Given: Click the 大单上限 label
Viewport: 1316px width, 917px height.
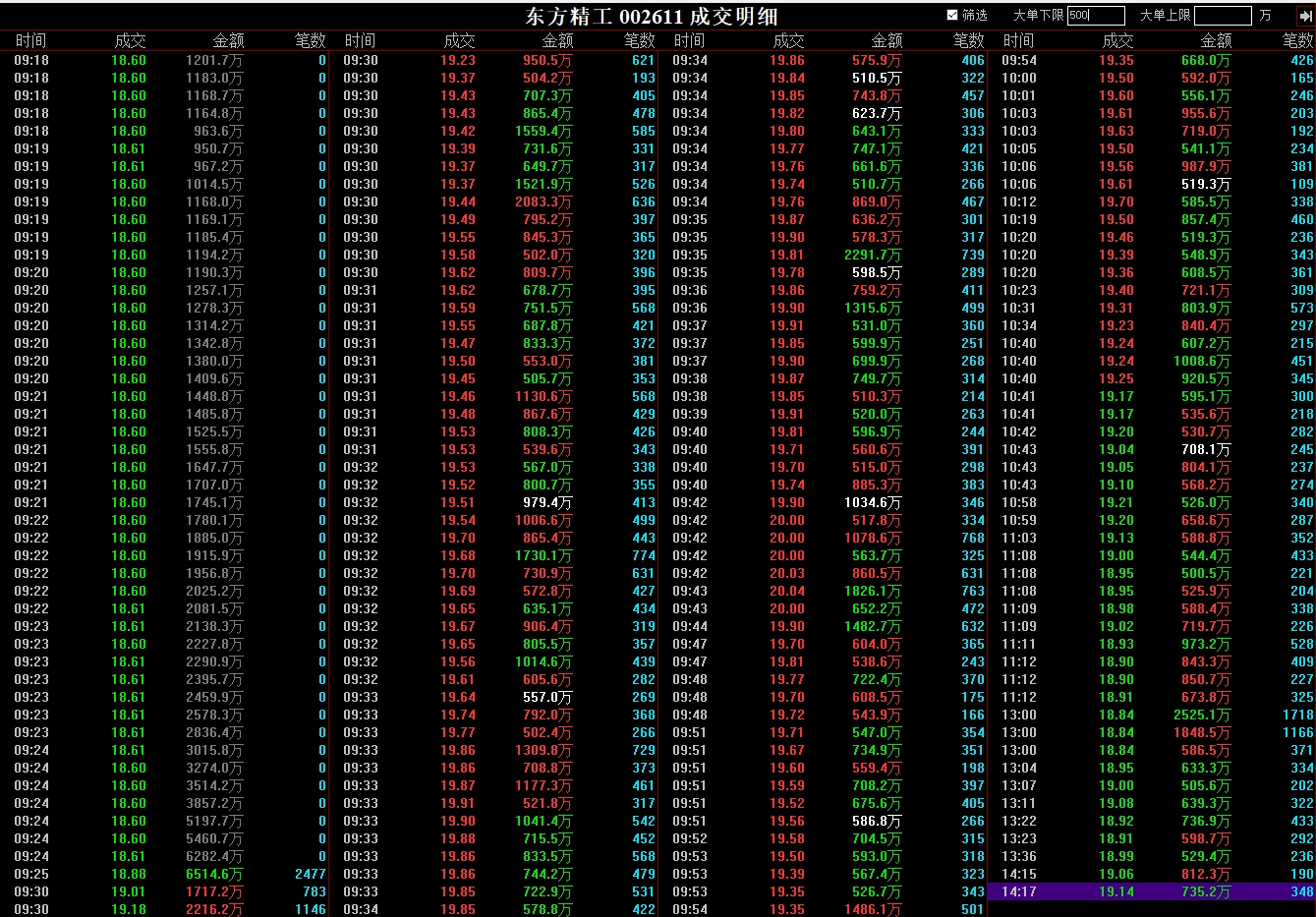Looking at the screenshot, I should click(x=1165, y=16).
